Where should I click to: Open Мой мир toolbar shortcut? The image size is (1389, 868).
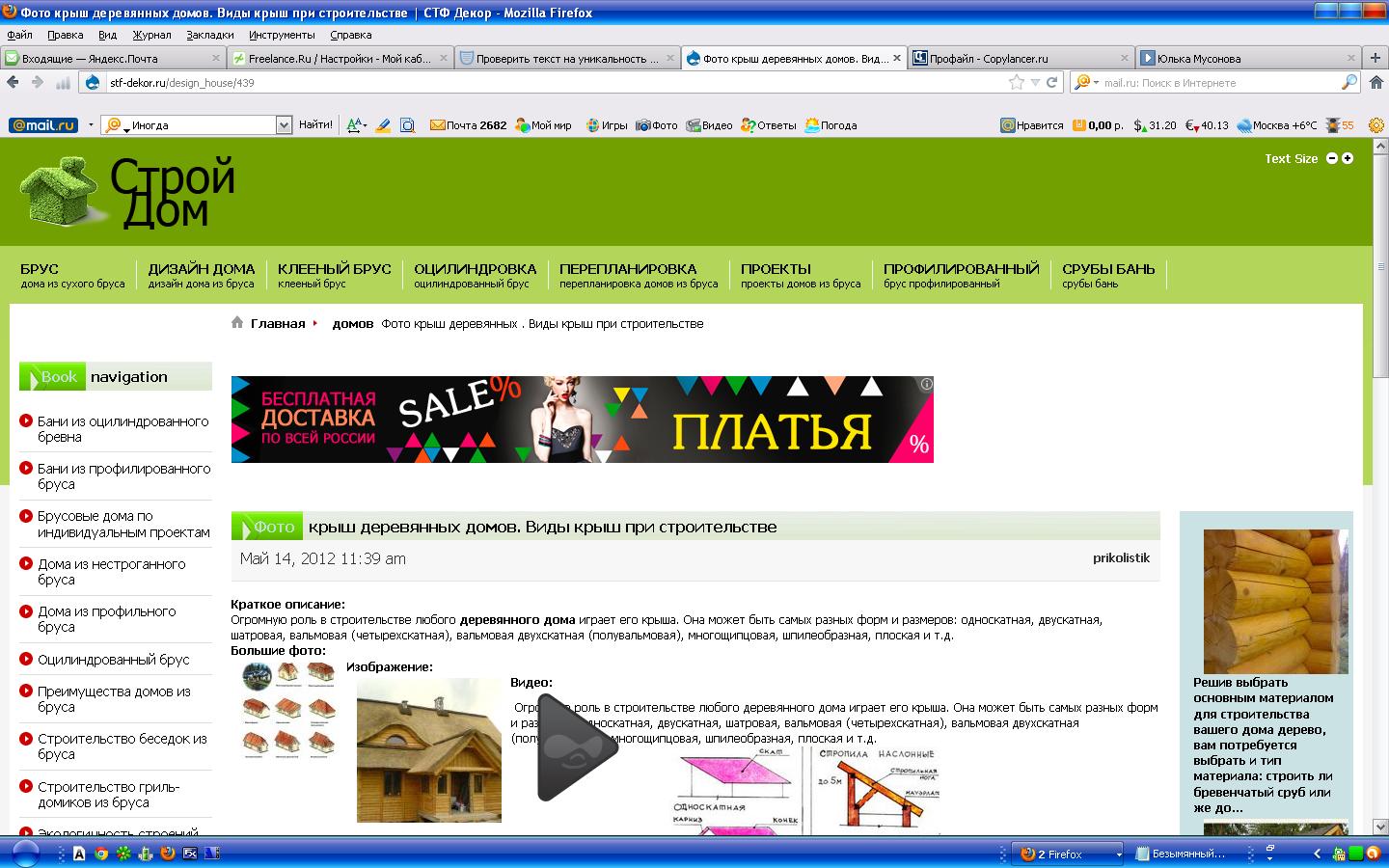point(543,125)
